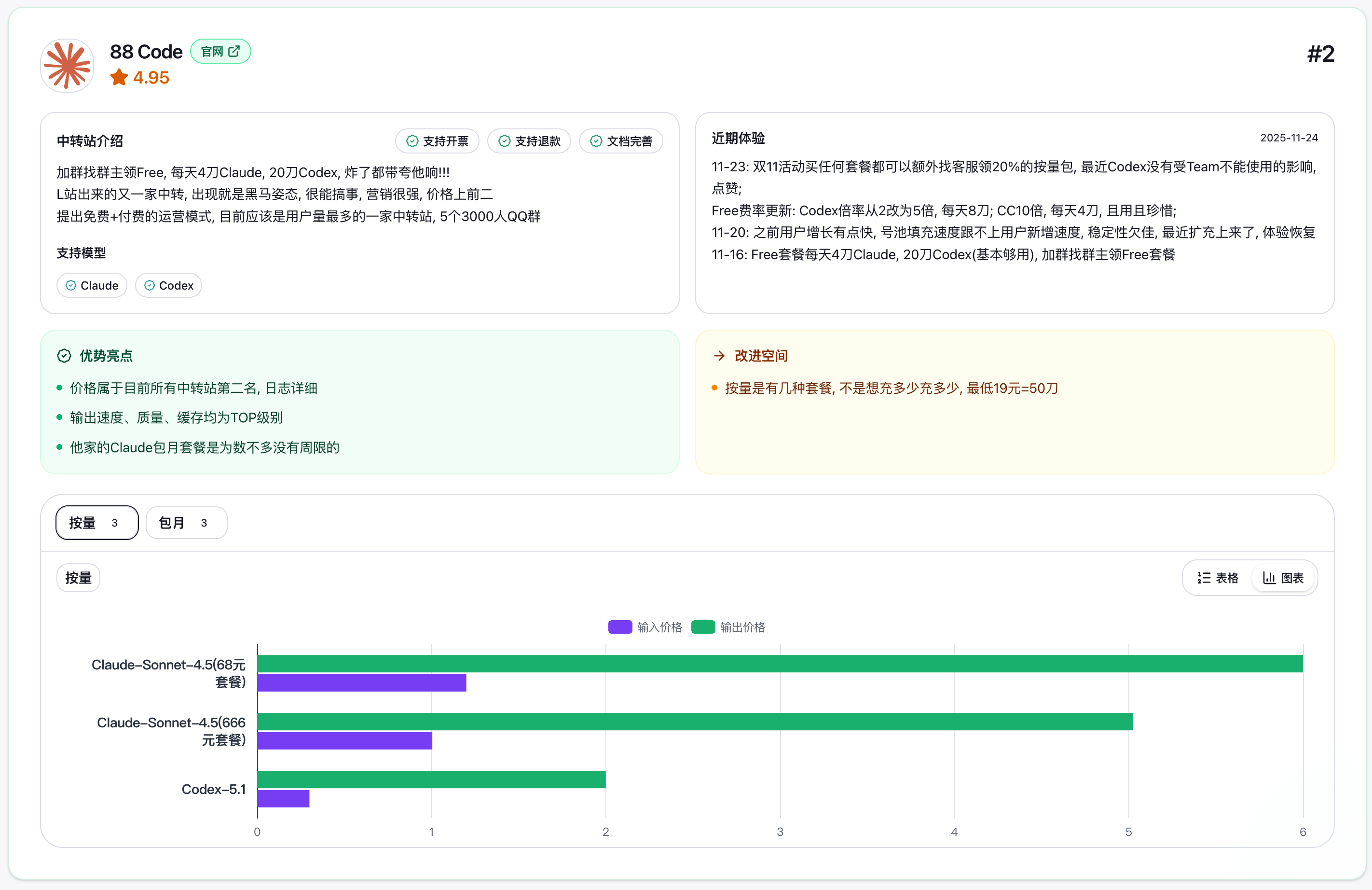Toggle the 输入价格 purple legend swatch
This screenshot has height=890, width=1372.
[620, 627]
